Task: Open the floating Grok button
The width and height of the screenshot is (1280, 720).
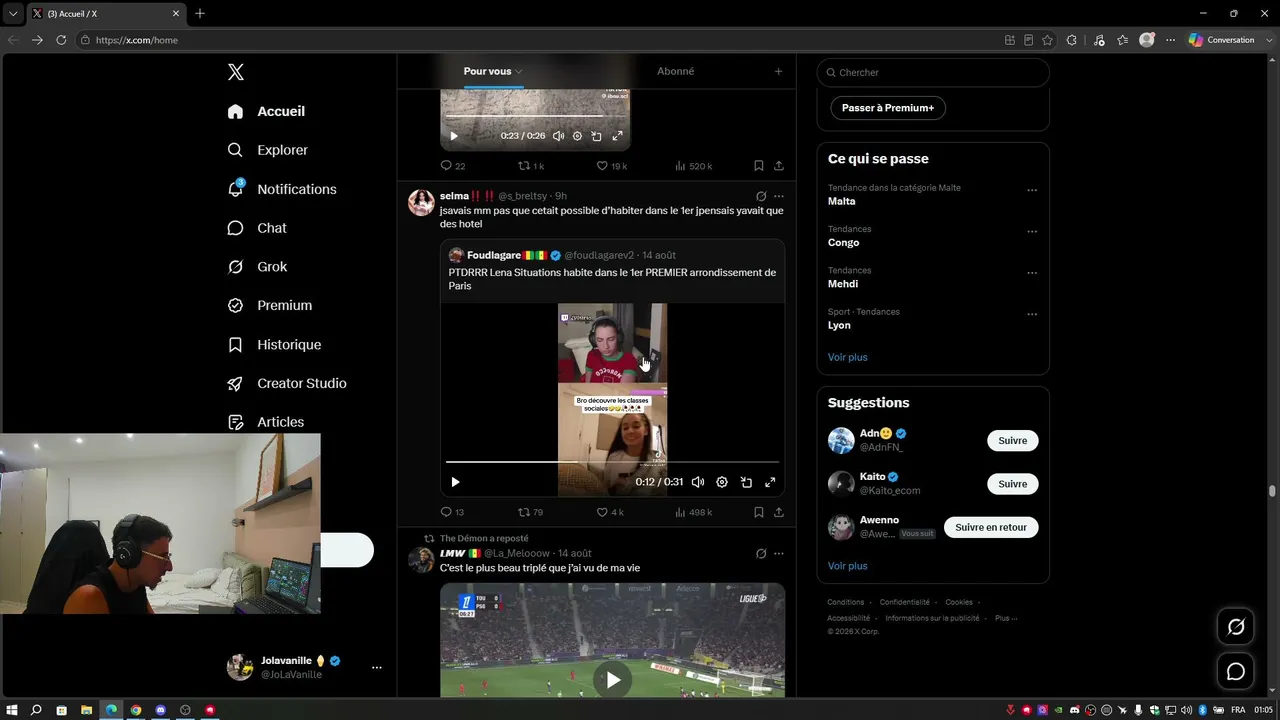Action: click(1236, 627)
